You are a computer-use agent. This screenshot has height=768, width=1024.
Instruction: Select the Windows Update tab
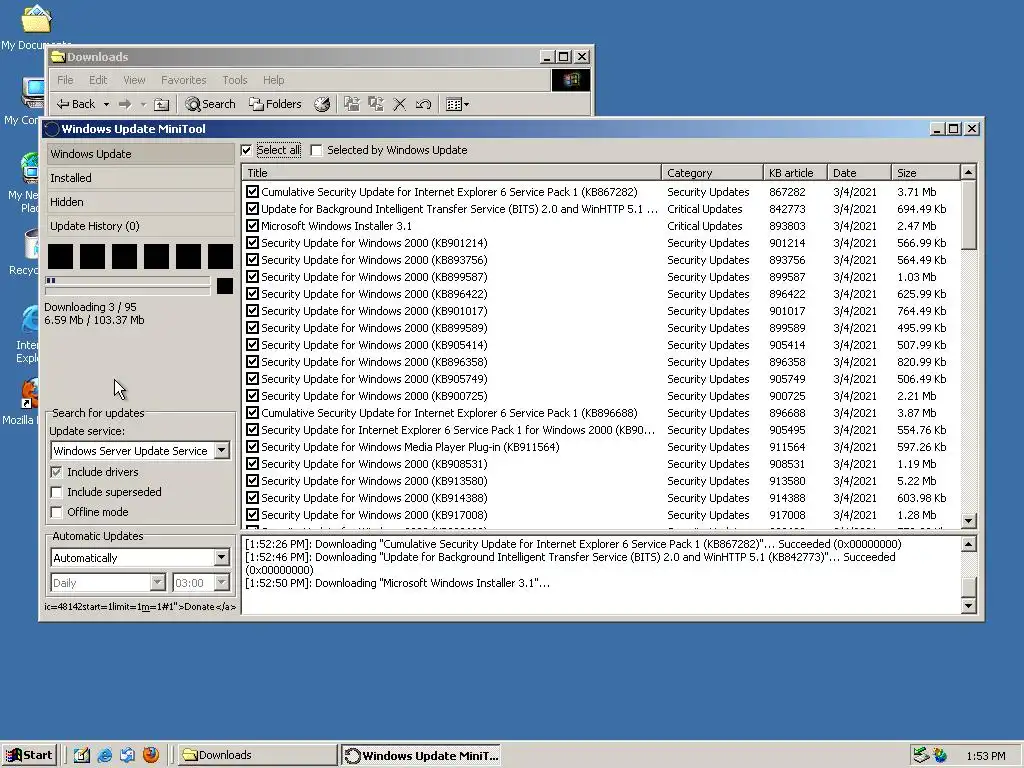pos(140,154)
